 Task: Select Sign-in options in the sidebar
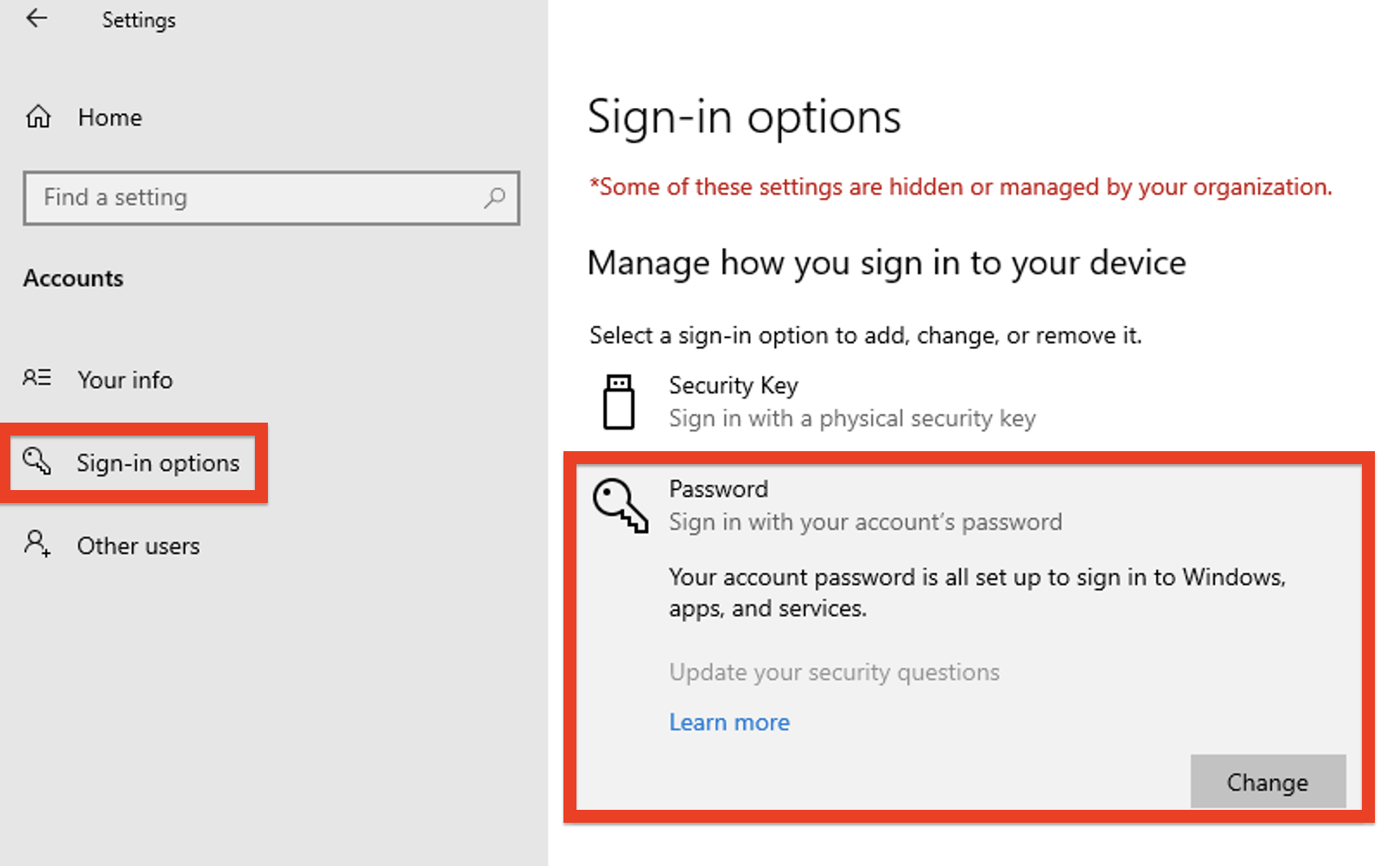tap(134, 463)
